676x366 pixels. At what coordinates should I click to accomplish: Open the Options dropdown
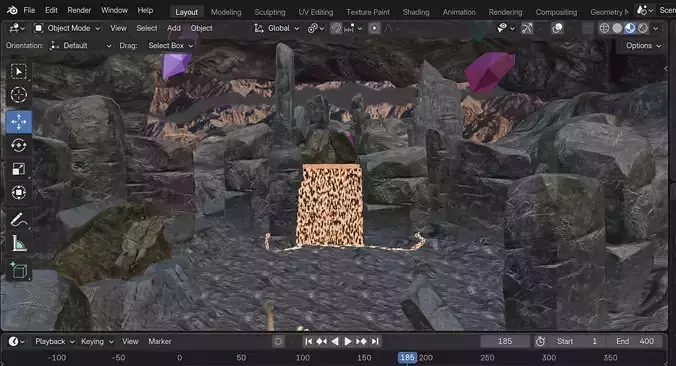643,46
